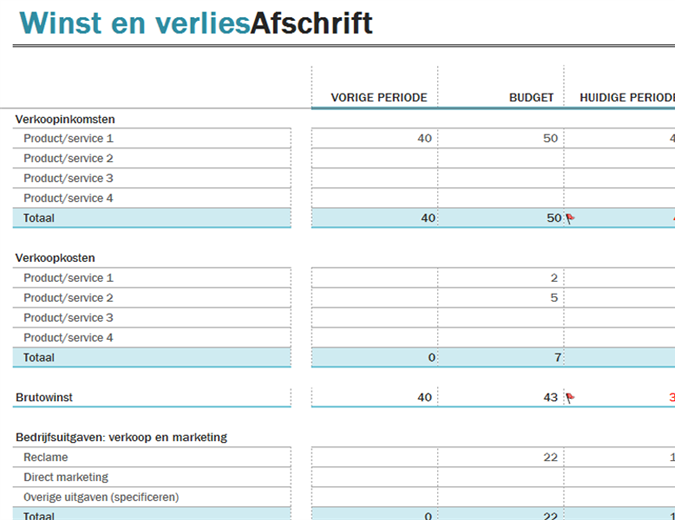The width and height of the screenshot is (675, 520).
Task: Click the Brutowinst row label
Action: click(x=44, y=397)
